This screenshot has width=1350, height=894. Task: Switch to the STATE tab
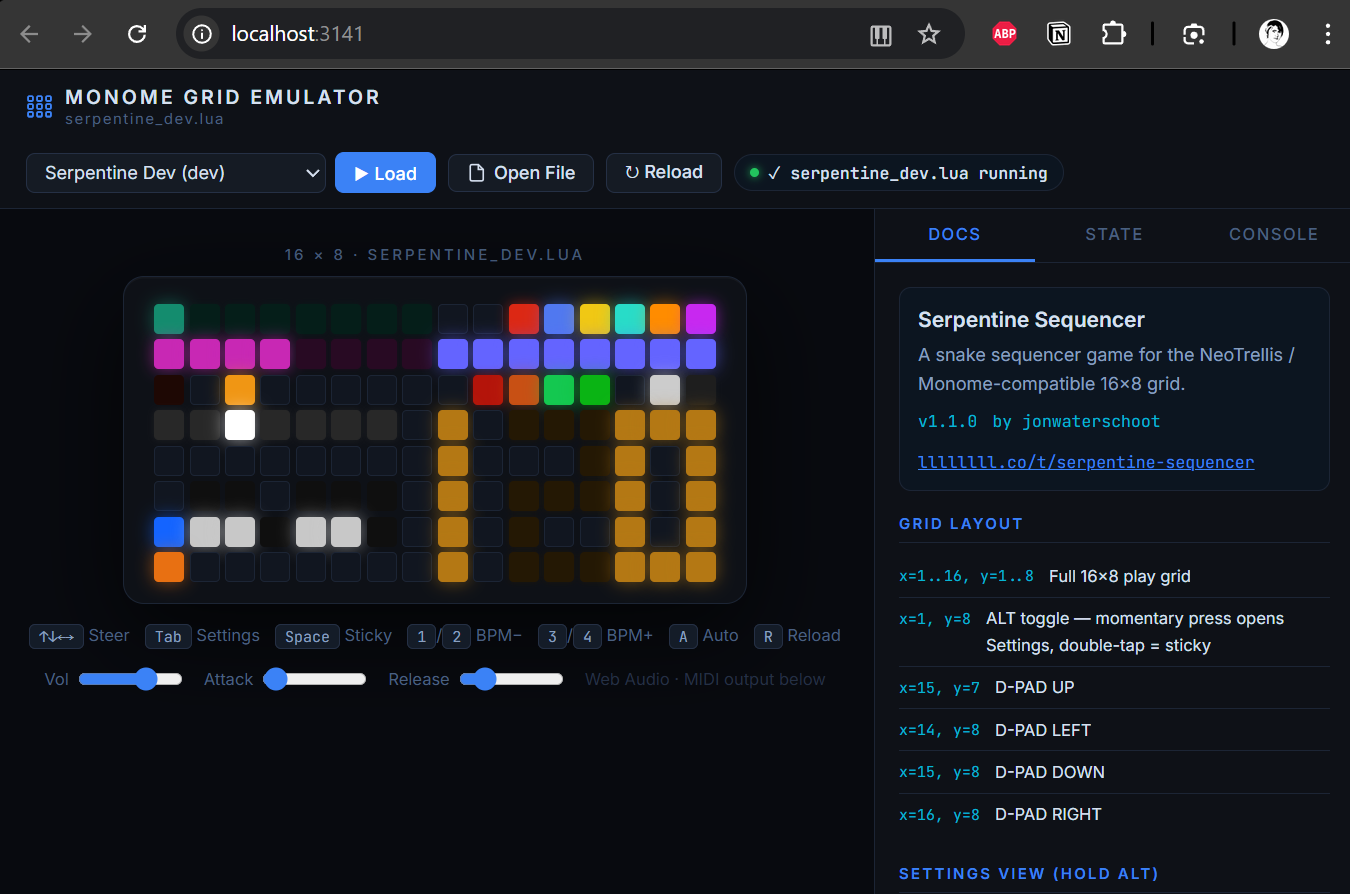click(1114, 234)
